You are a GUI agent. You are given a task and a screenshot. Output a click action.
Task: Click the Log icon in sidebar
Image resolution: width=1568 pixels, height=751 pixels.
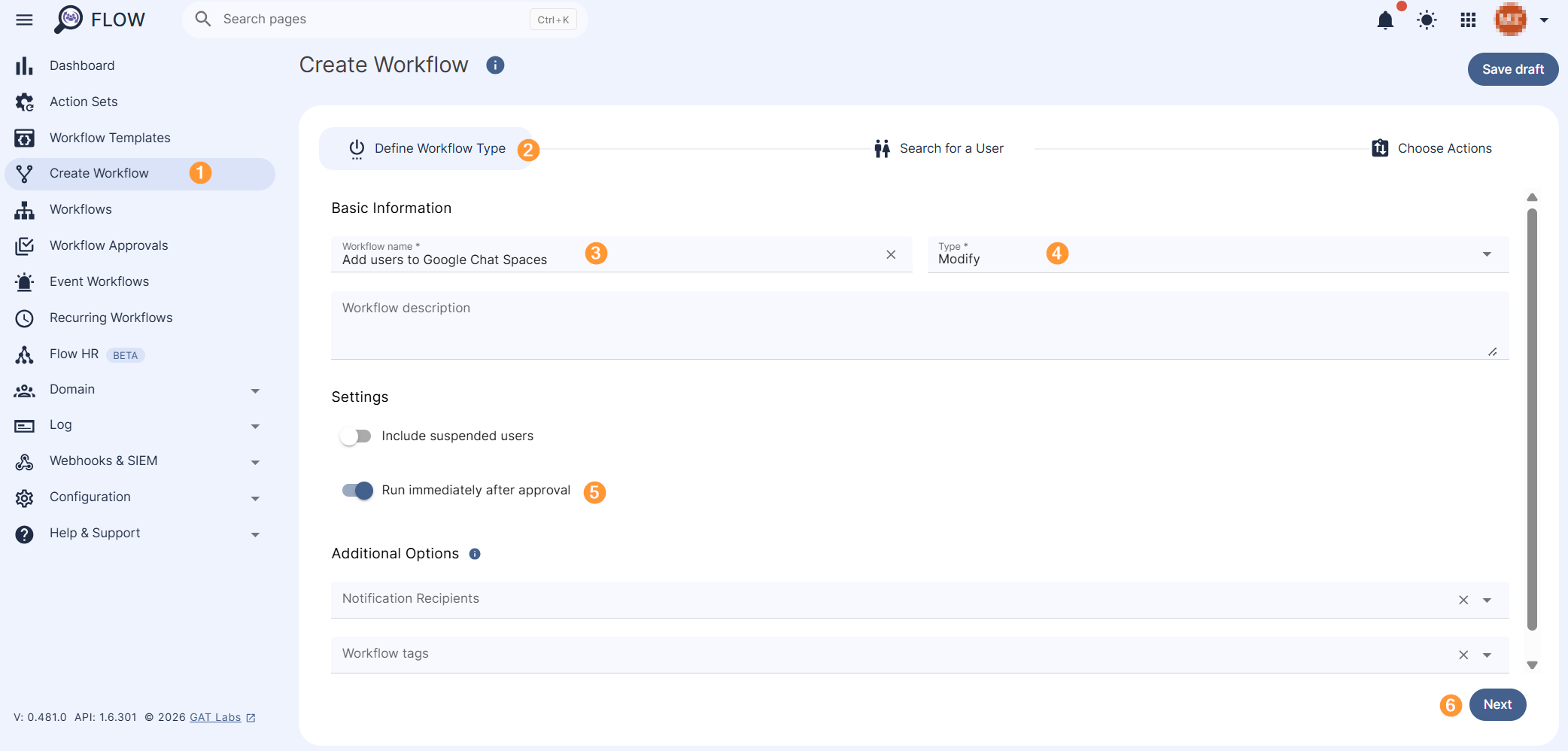point(24,427)
